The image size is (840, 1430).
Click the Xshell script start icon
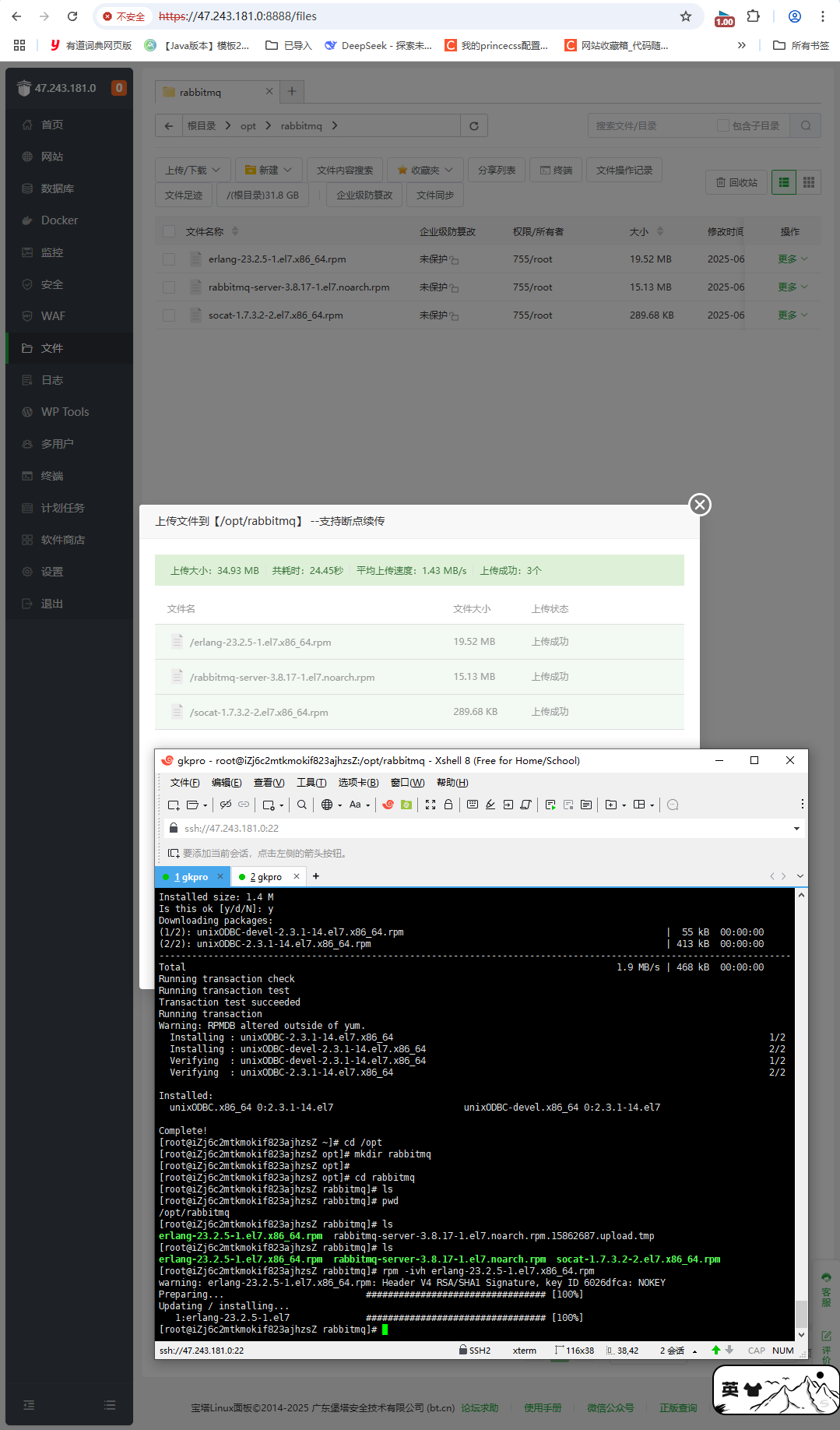point(550,805)
